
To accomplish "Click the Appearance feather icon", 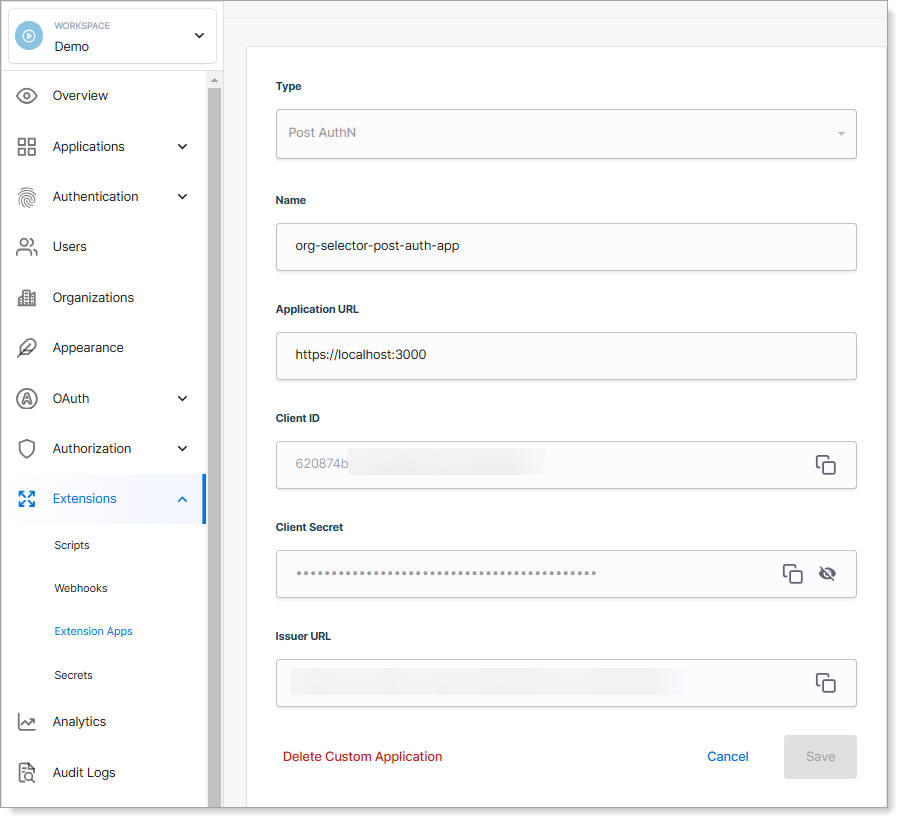I will [x=27, y=348].
